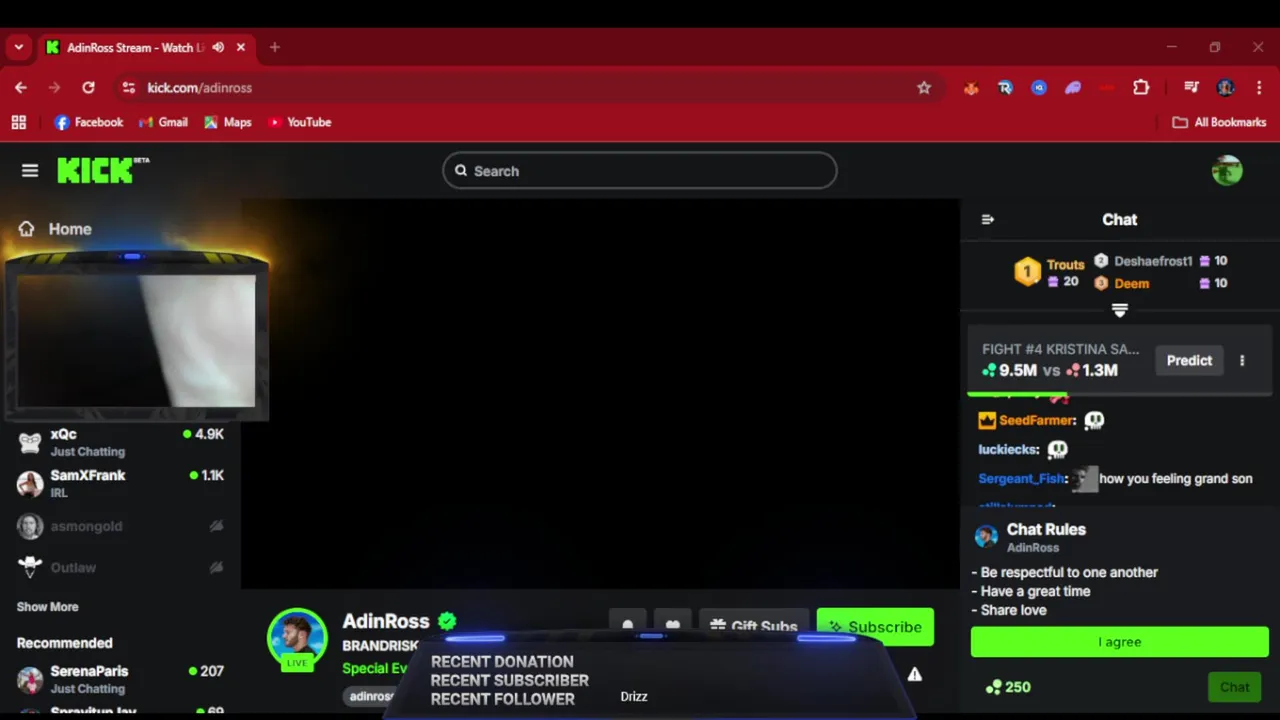Click Deshaefrost1 on the gift leaderboard
This screenshot has height=720, width=1280.
[x=1153, y=261]
